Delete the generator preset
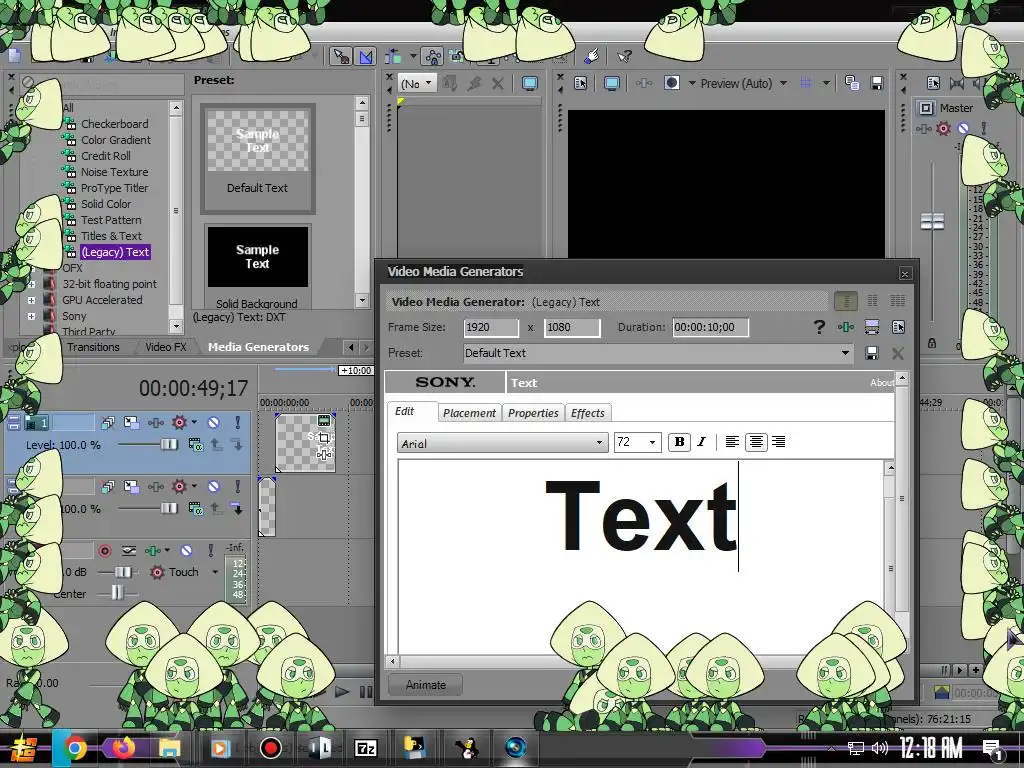 point(898,353)
